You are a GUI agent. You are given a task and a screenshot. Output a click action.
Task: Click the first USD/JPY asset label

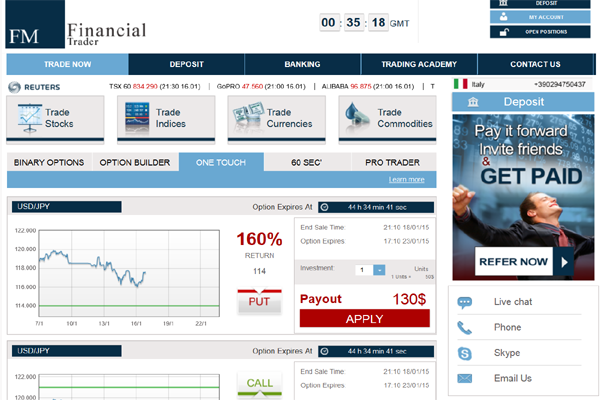pos(67,207)
